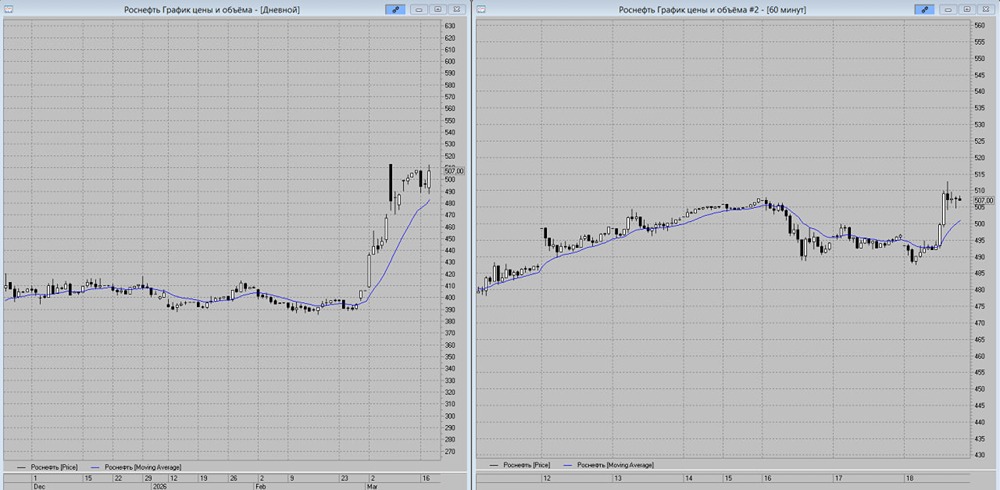
Task: Close the Дневной chart window
Action: click(x=456, y=10)
